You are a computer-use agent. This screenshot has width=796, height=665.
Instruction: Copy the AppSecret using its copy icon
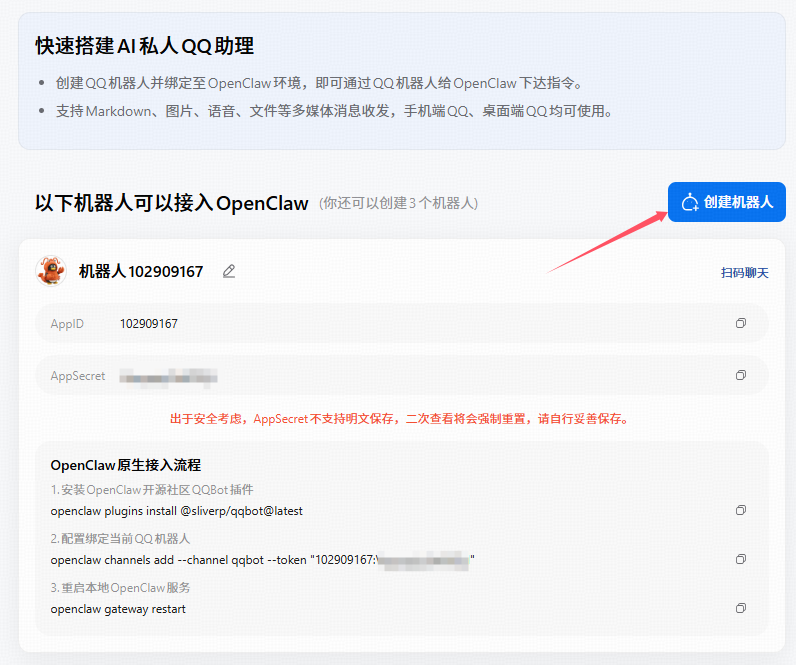740,376
